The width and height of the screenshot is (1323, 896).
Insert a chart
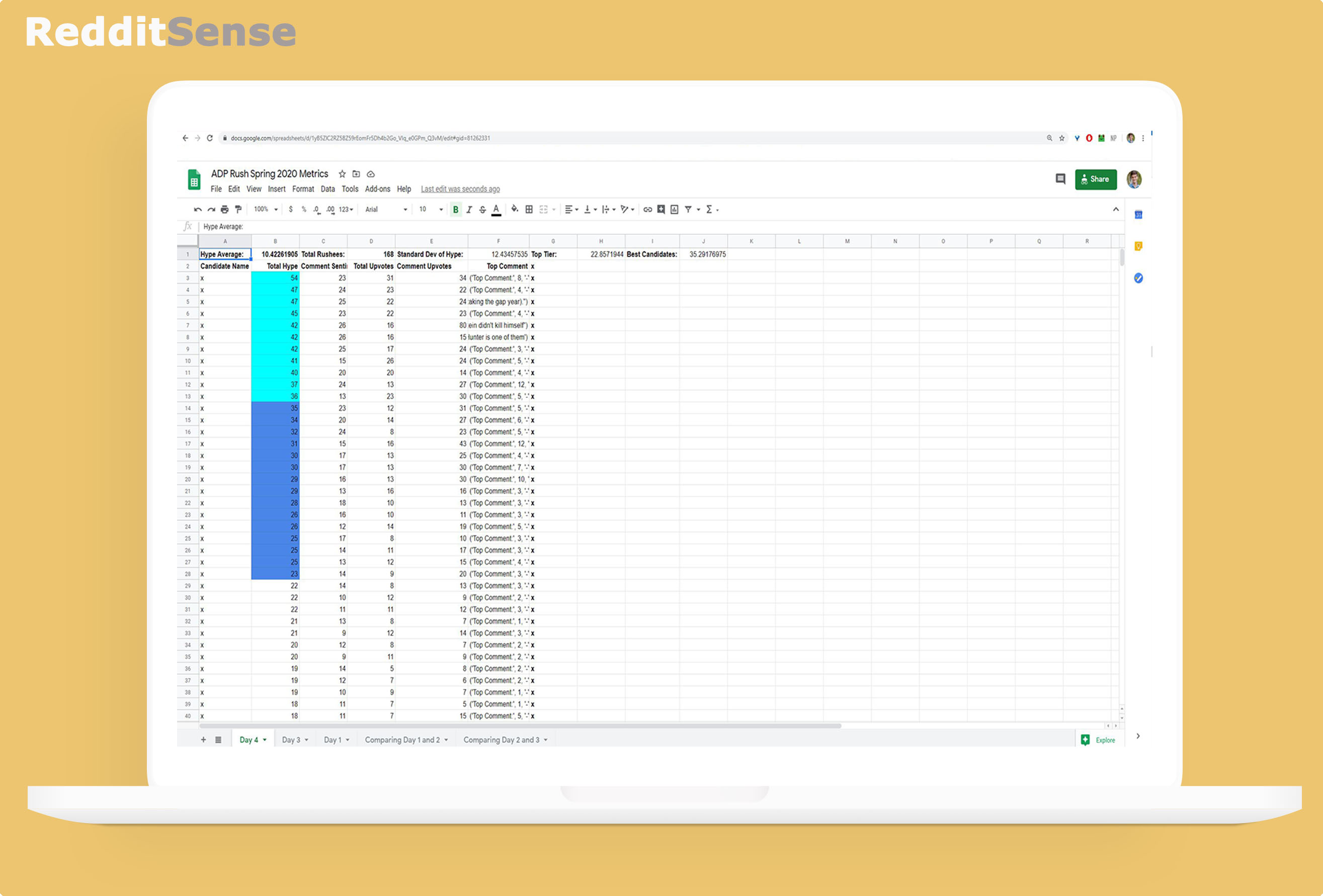(x=675, y=209)
